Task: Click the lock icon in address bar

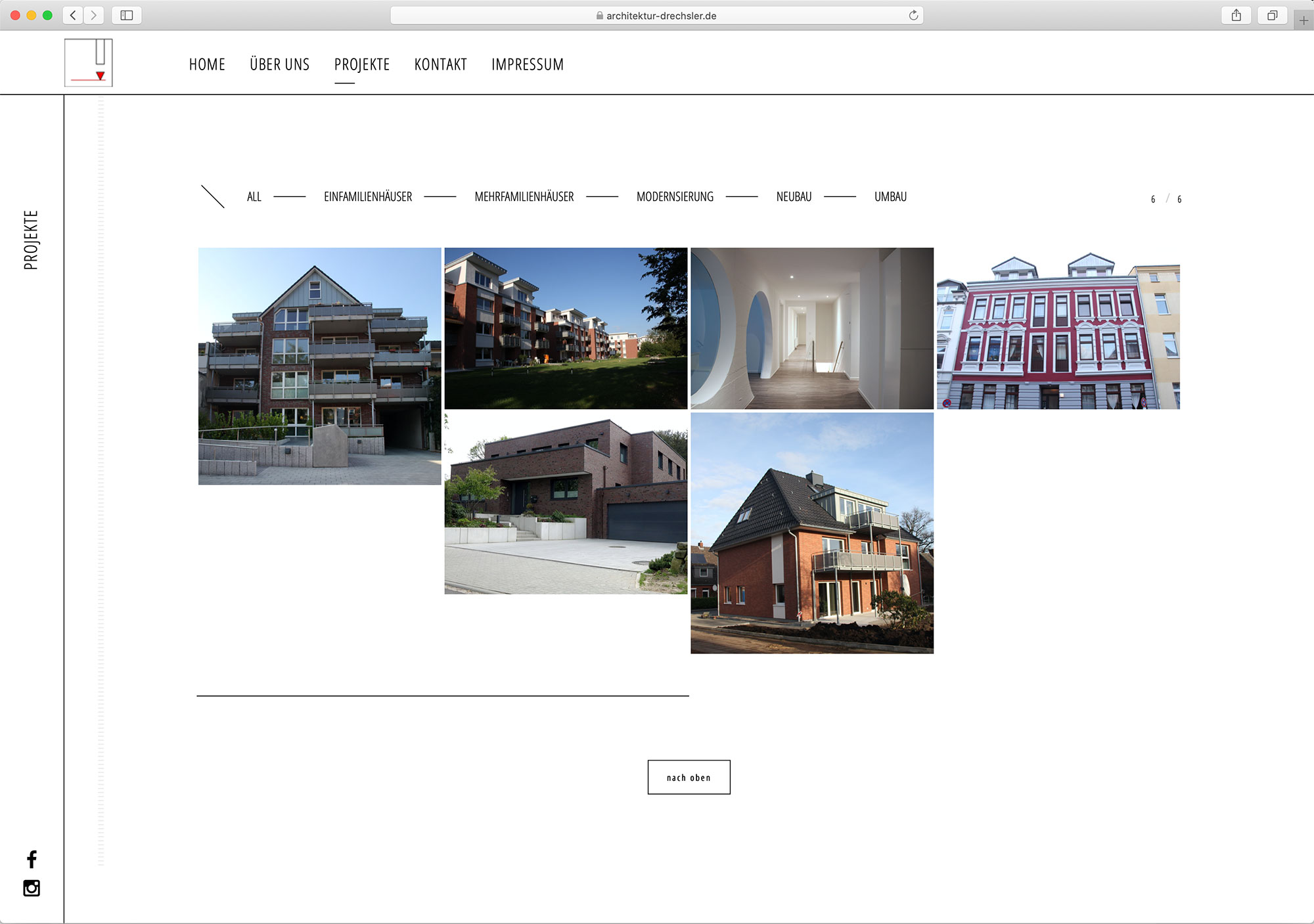Action: pyautogui.click(x=600, y=15)
